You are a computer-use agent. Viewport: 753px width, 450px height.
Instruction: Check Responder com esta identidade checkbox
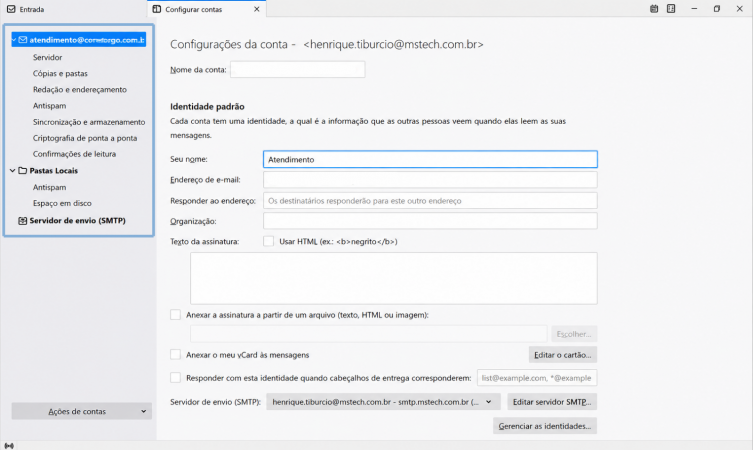(x=175, y=377)
